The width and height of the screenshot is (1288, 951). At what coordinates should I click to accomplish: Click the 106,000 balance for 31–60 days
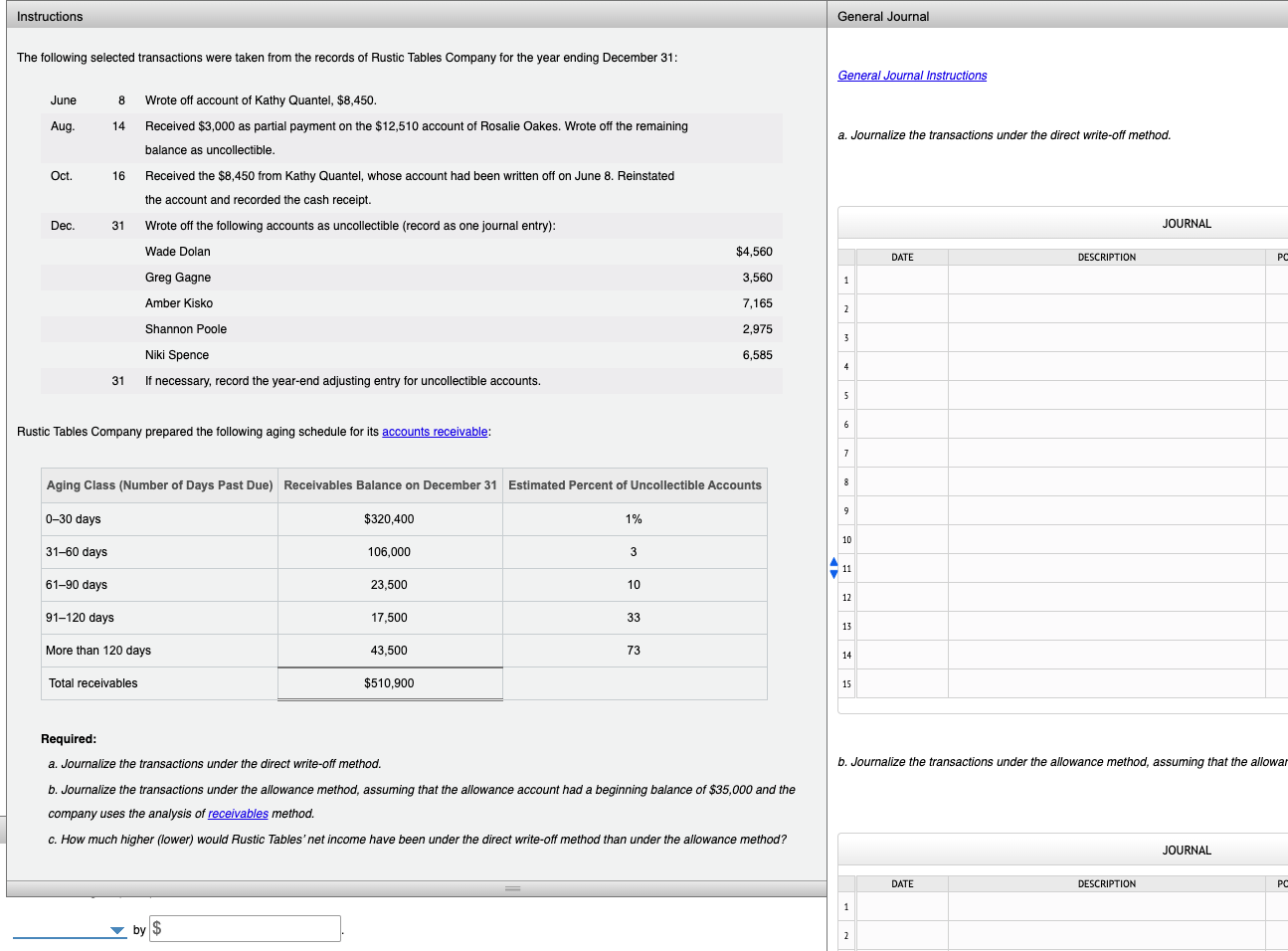click(x=389, y=552)
